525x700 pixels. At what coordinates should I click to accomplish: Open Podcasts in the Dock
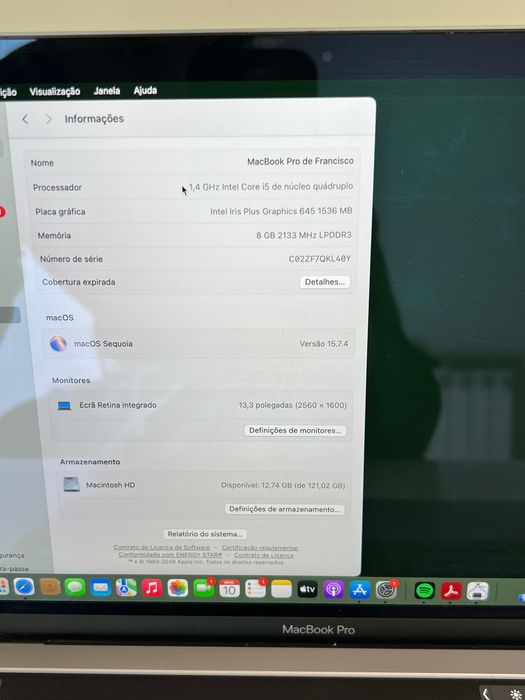point(333,590)
